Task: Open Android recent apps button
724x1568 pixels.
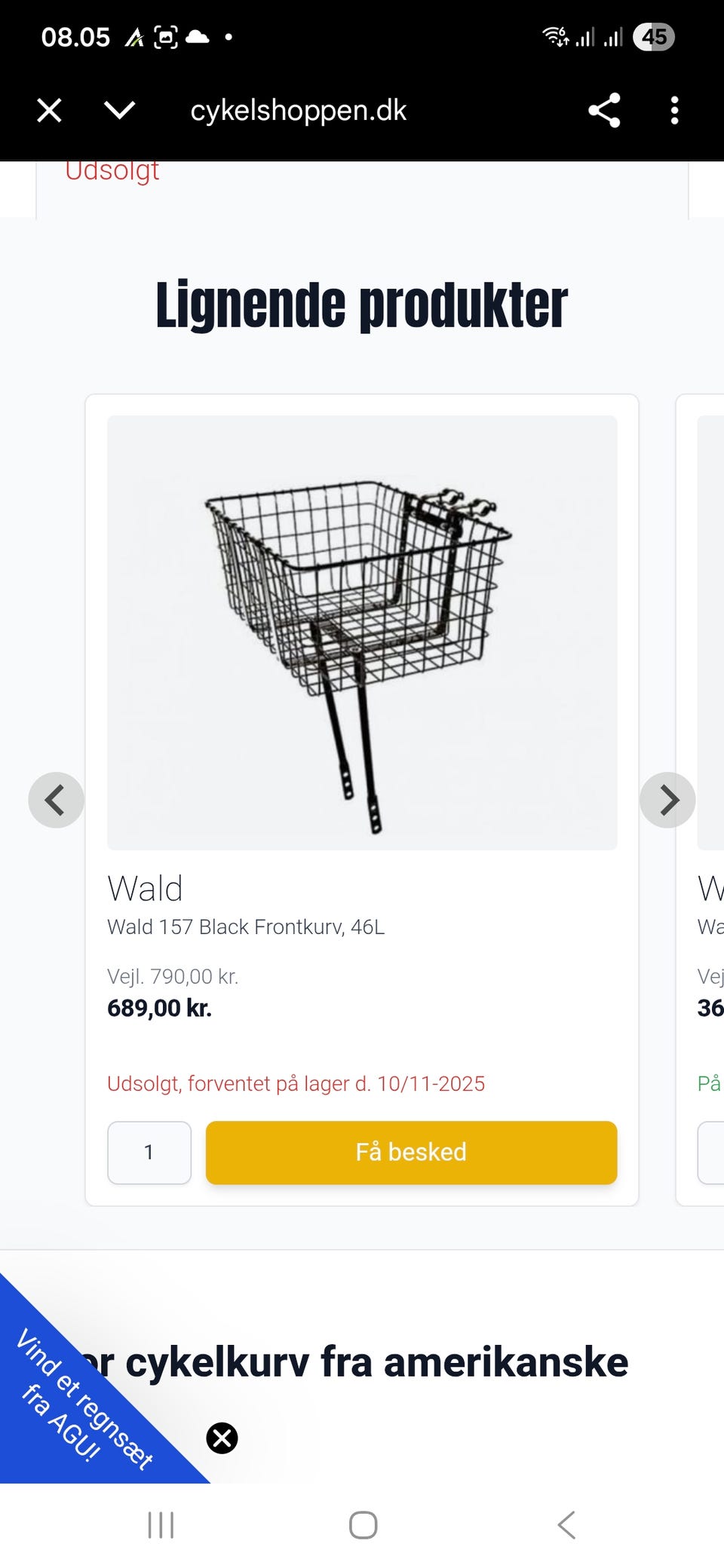Action: pyautogui.click(x=161, y=1525)
